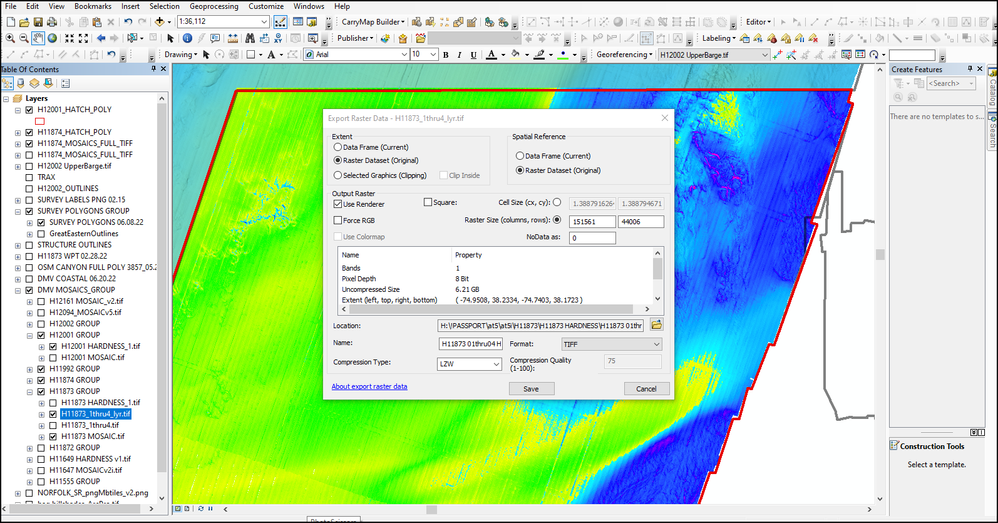Image resolution: width=998 pixels, height=523 pixels.
Task: Open the Help menu
Action: point(342,6)
